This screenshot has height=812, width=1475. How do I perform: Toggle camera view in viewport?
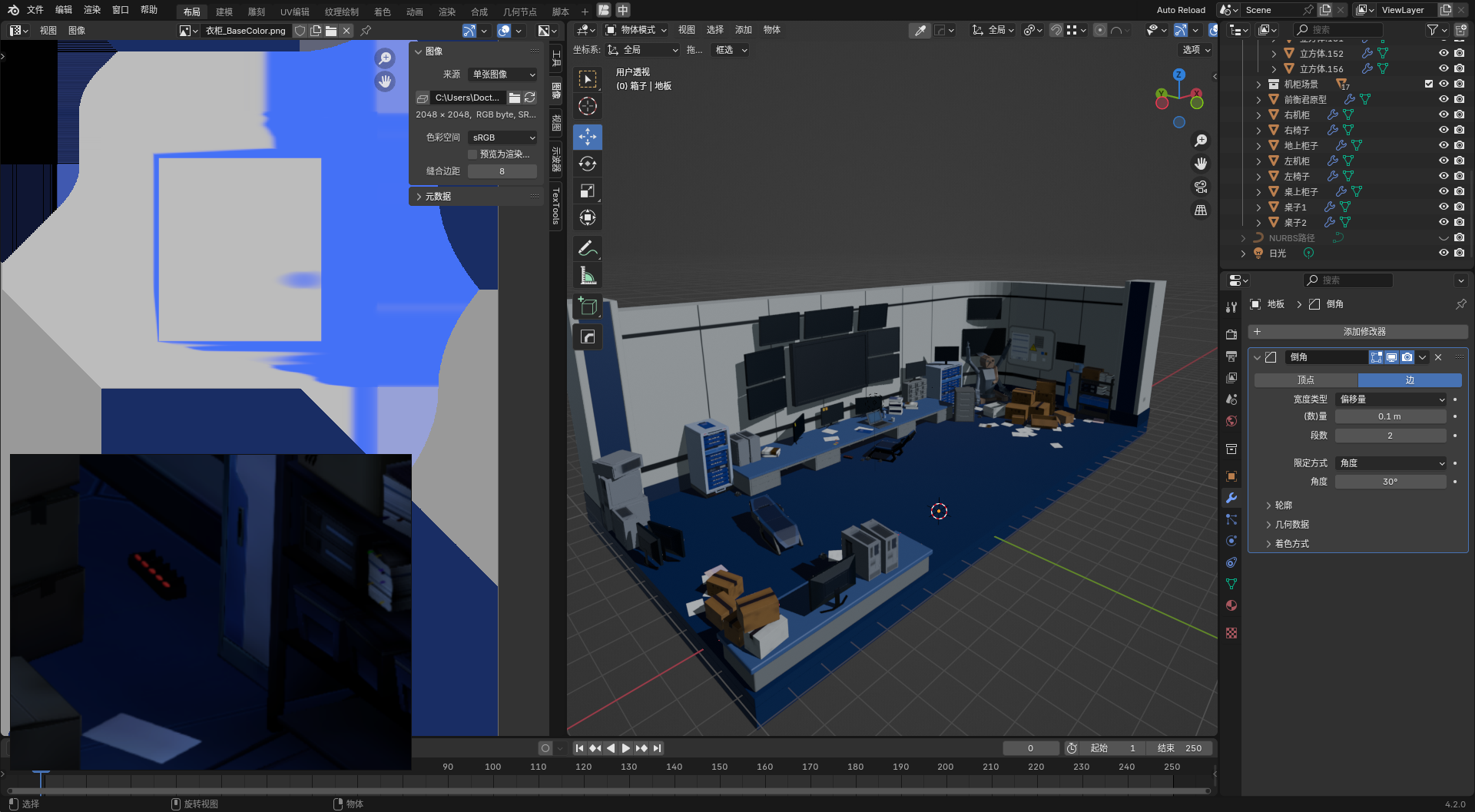tap(1201, 187)
